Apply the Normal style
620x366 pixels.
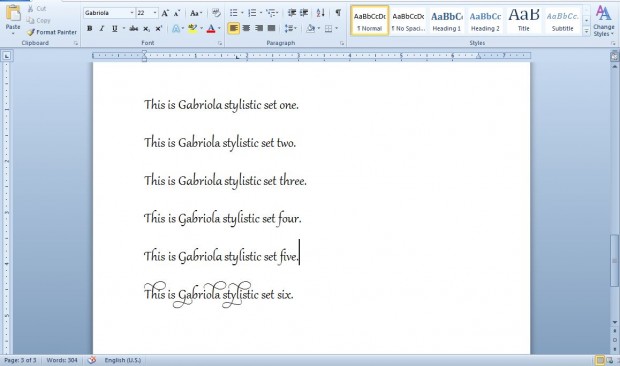tap(370, 21)
